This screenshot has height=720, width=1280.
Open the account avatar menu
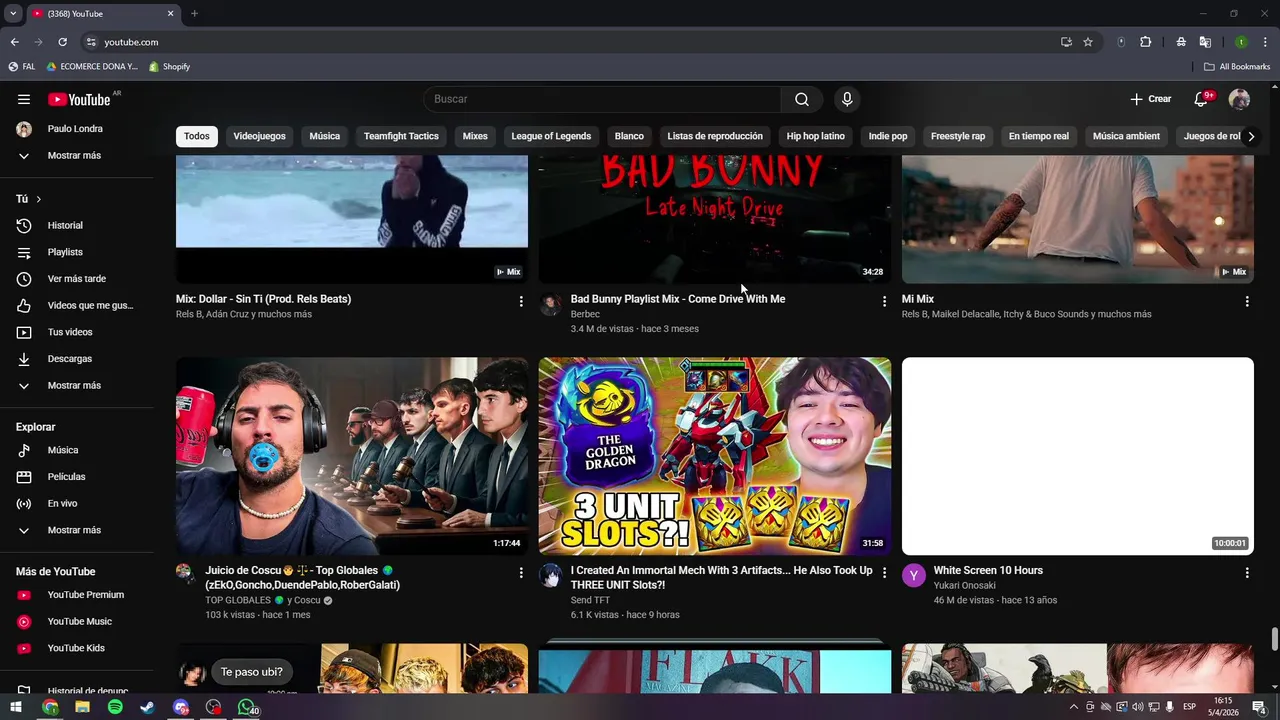(x=1239, y=99)
